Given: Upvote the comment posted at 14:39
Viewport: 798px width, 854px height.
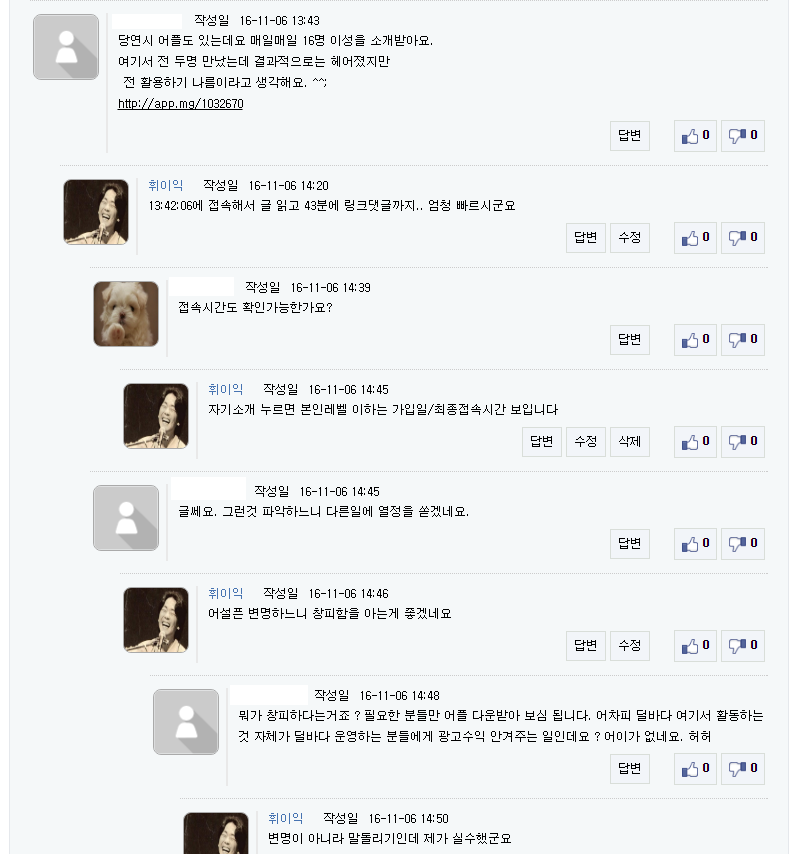Looking at the screenshot, I should [695, 340].
